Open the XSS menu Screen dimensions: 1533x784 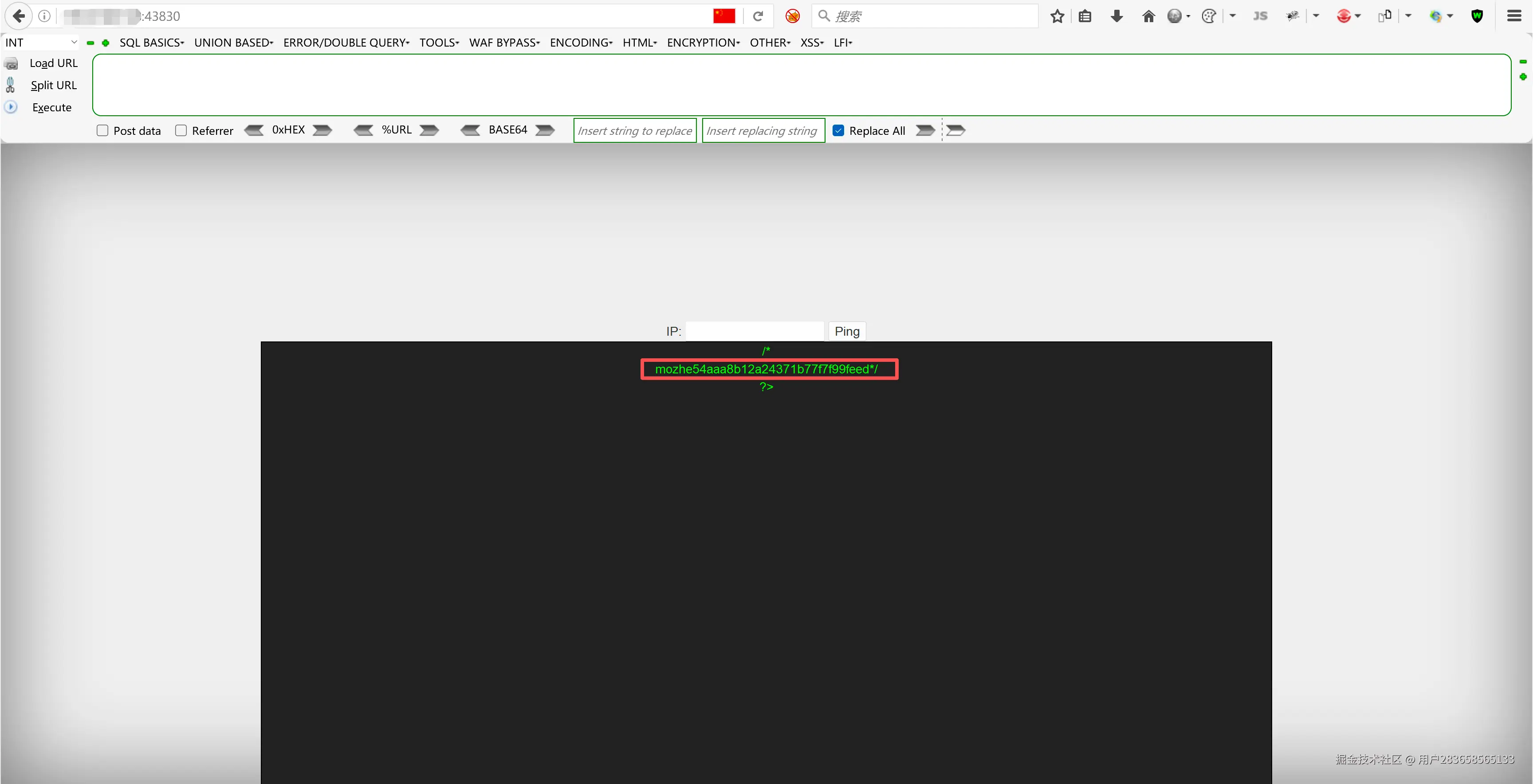pos(811,42)
